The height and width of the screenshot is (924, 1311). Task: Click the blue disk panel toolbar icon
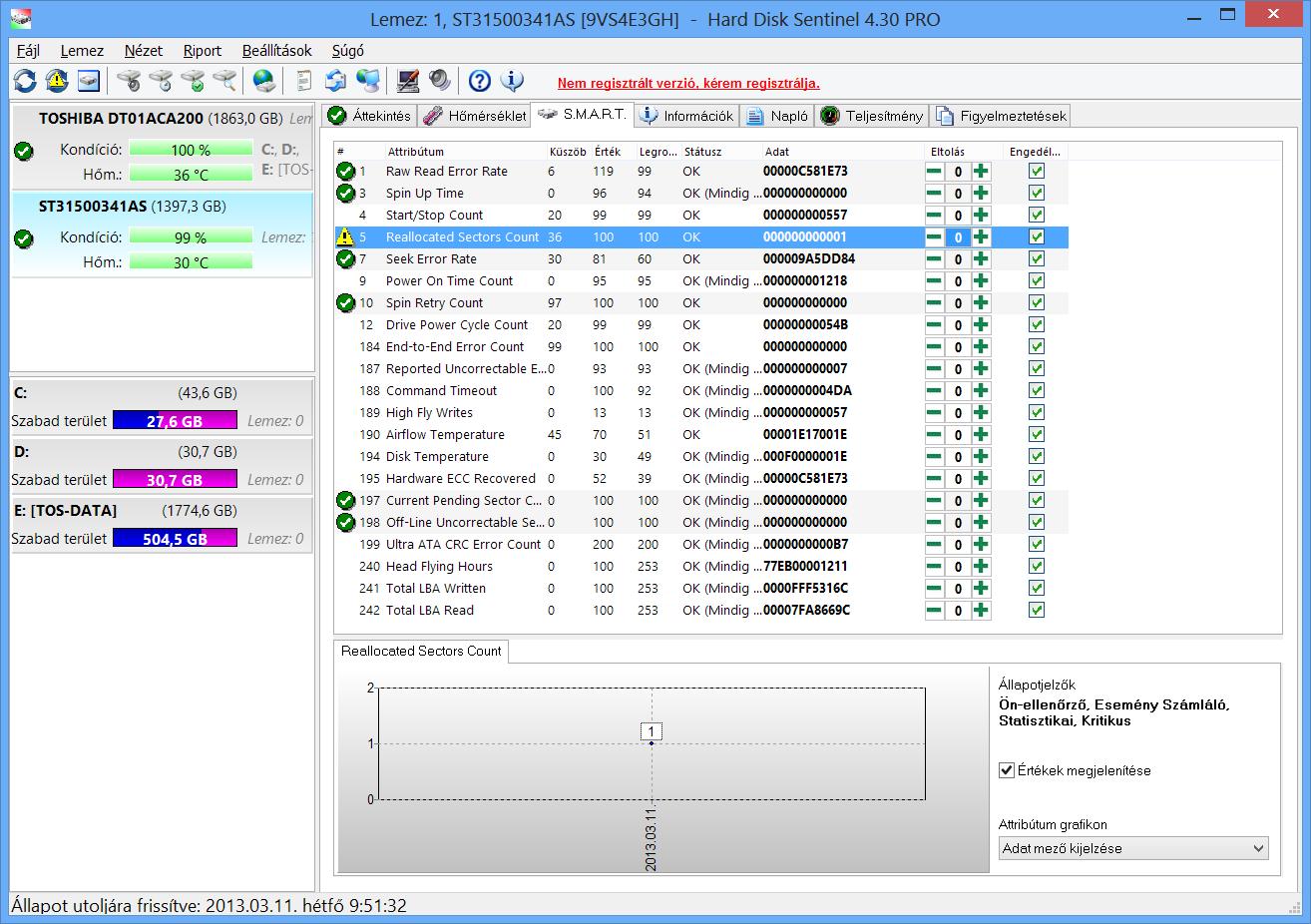pyautogui.click(x=89, y=82)
